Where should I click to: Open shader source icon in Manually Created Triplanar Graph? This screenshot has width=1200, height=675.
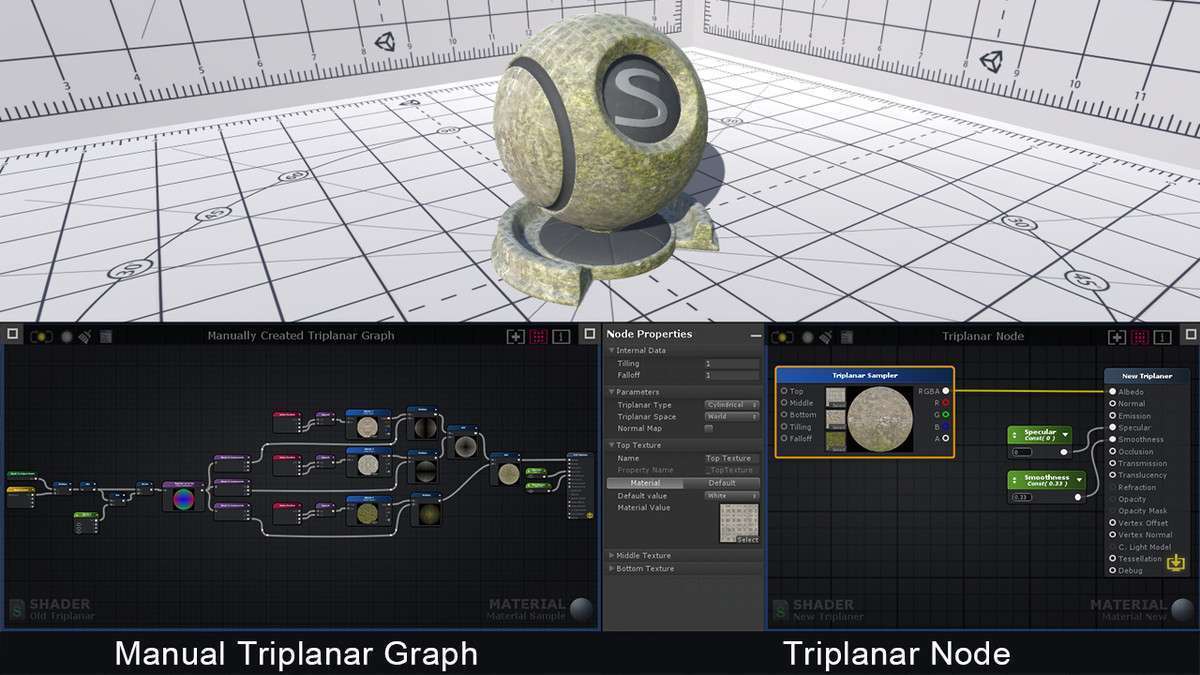click(106, 337)
